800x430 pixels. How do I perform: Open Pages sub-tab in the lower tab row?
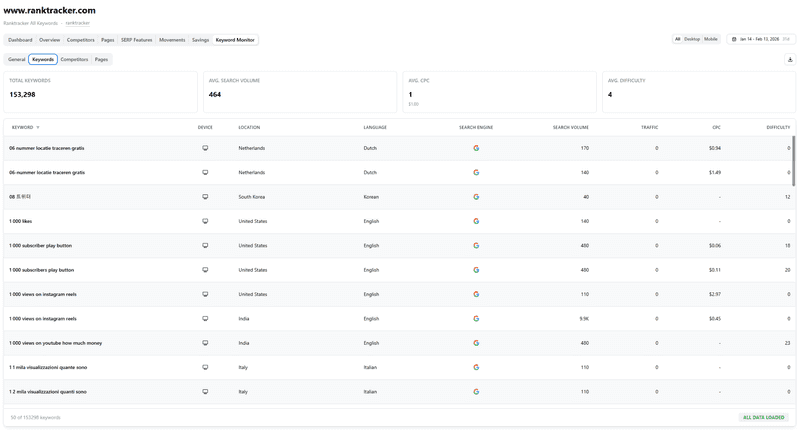[x=102, y=60]
